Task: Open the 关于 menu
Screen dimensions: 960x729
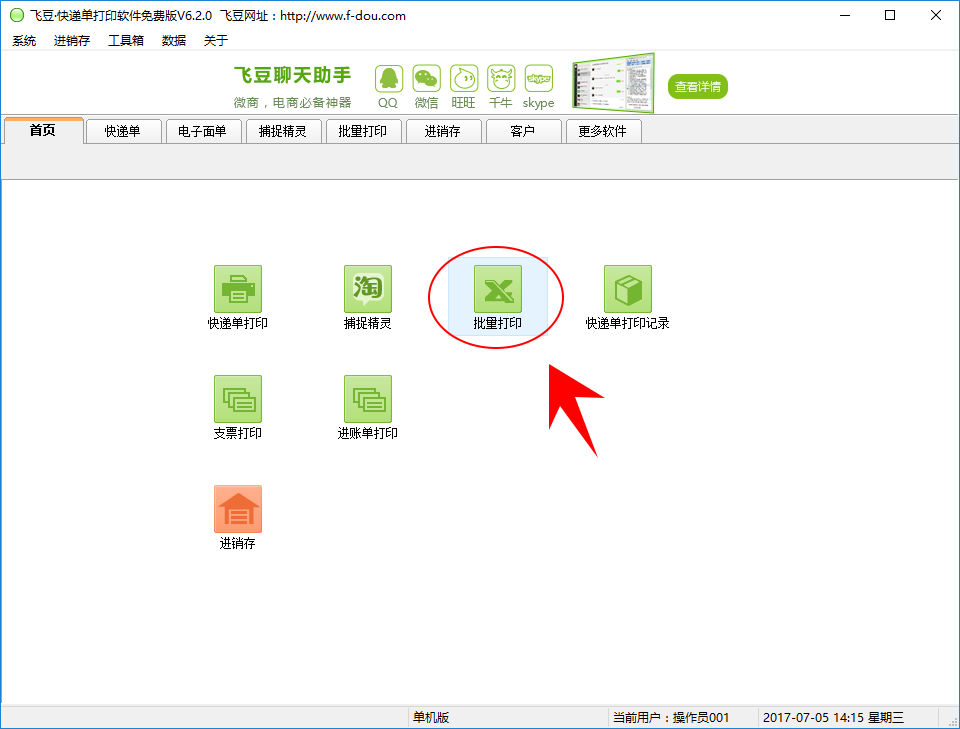Action: [x=216, y=40]
